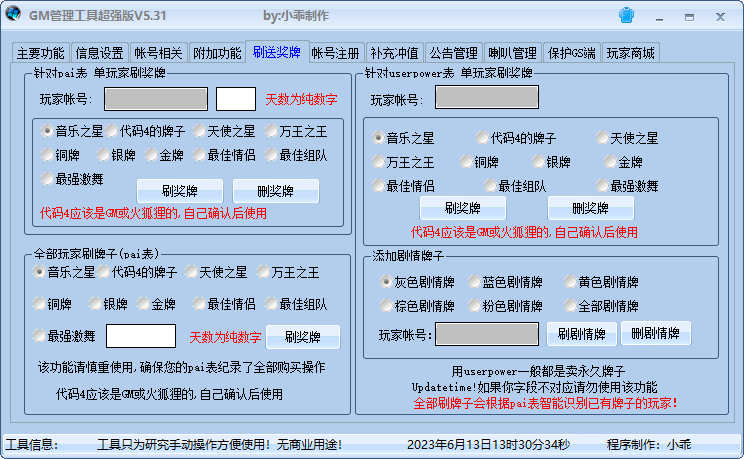Go to the 保护GS端 tab
The width and height of the screenshot is (744, 459).
coord(571,53)
